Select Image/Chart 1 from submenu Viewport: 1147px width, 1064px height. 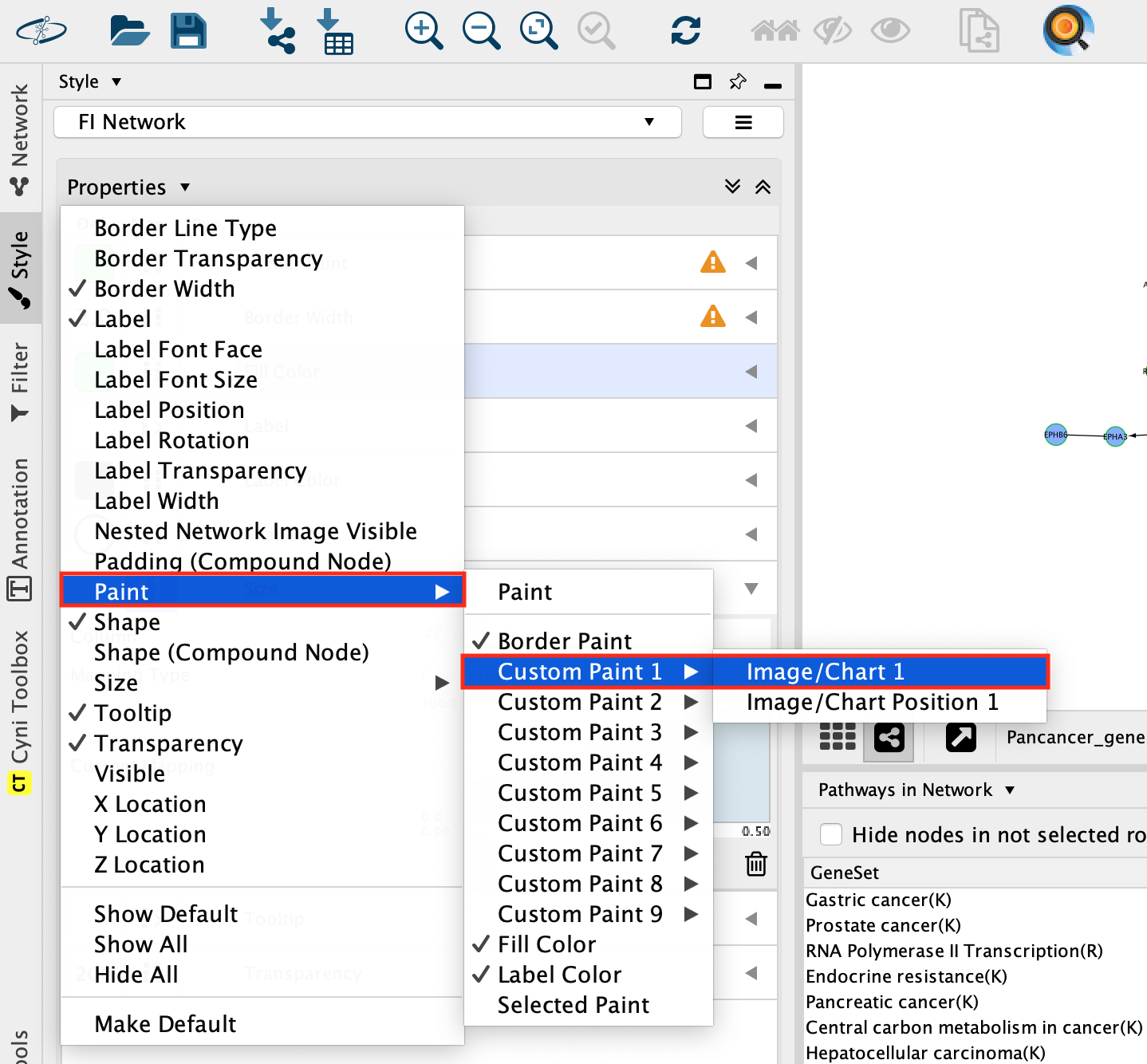click(825, 672)
